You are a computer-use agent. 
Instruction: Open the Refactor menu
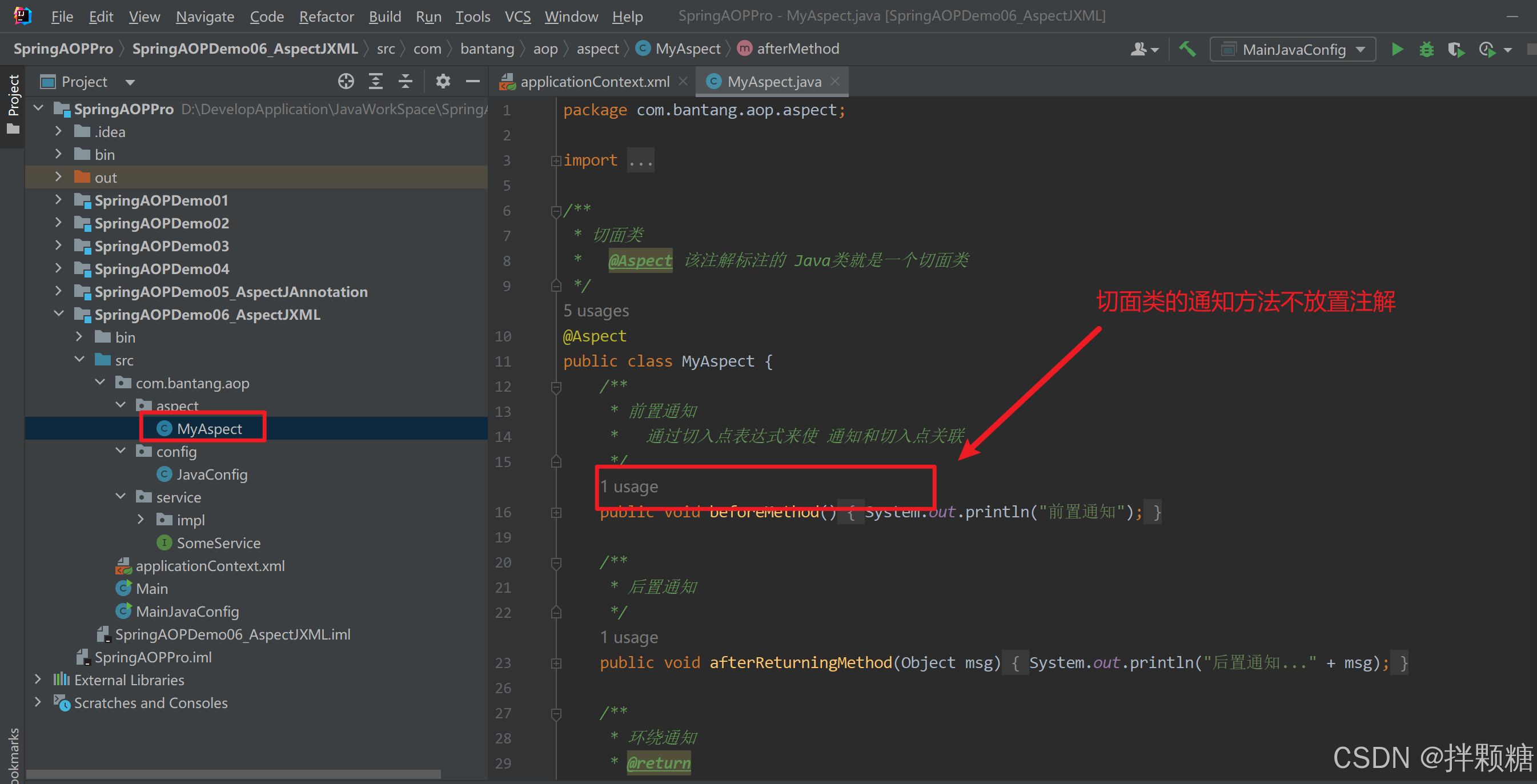[x=326, y=17]
